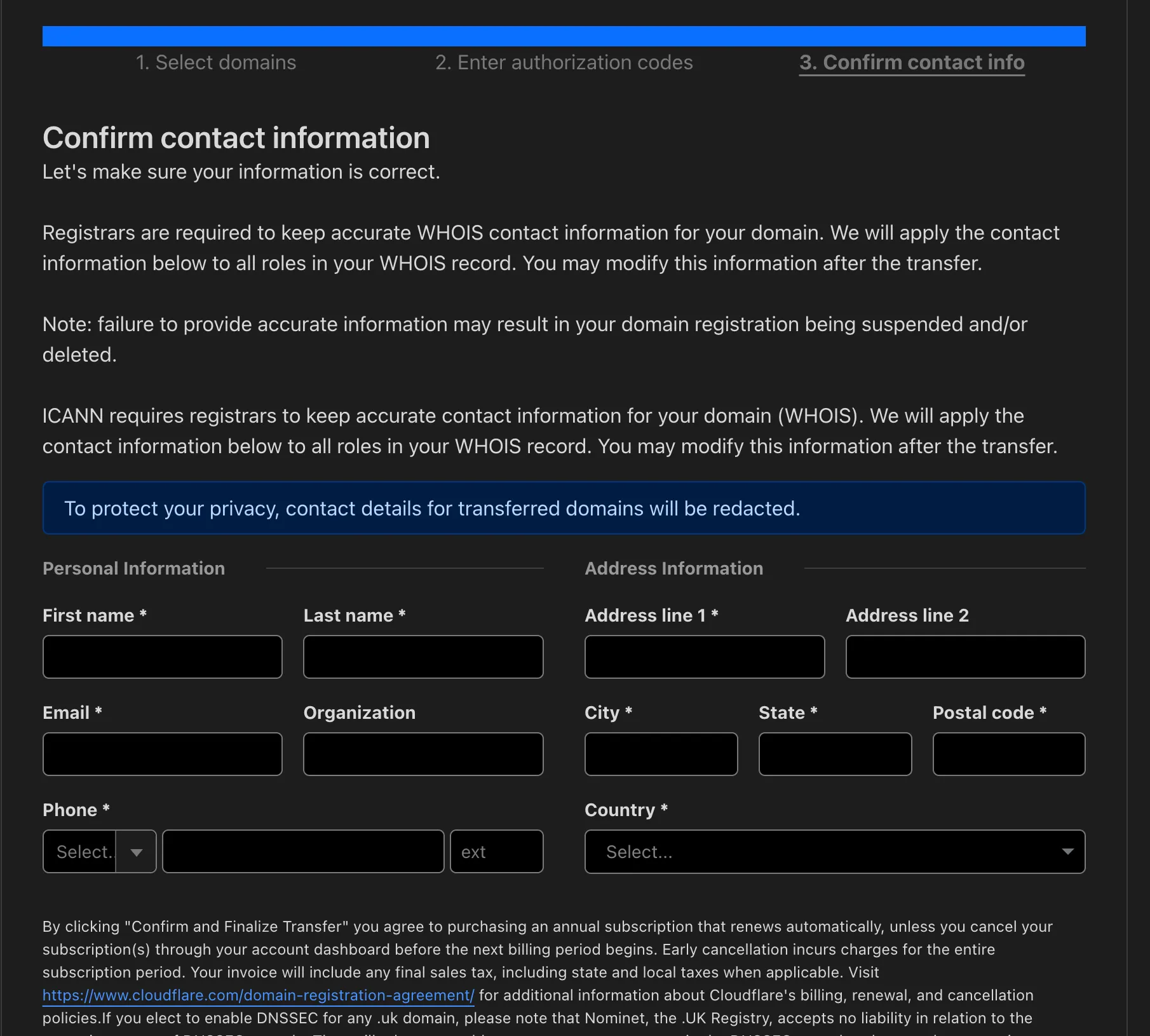Focus the Last name text box
Screen dimensions: 1150x1036
[x=423, y=657]
